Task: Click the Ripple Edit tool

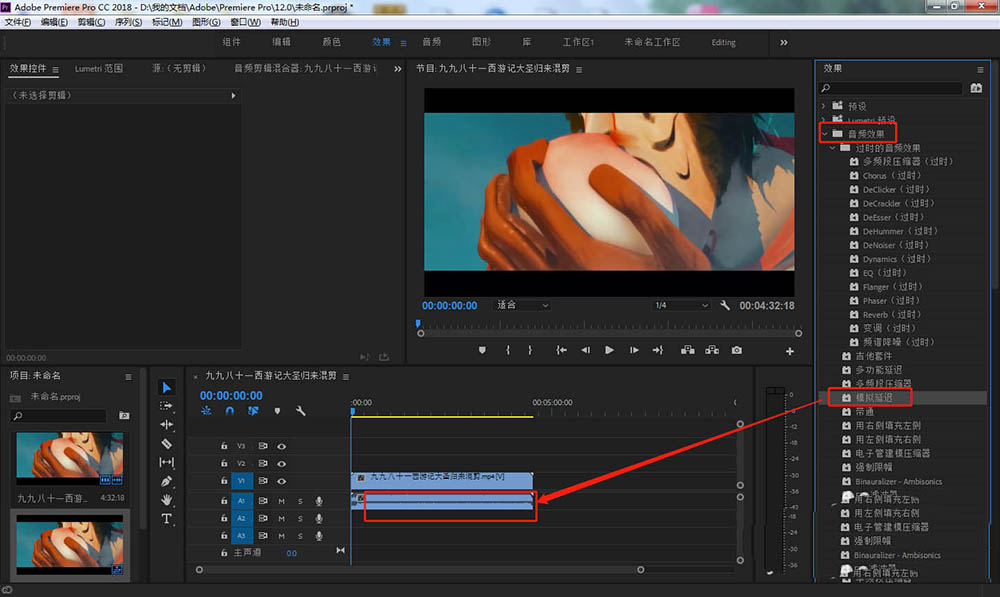Action: coord(167,424)
